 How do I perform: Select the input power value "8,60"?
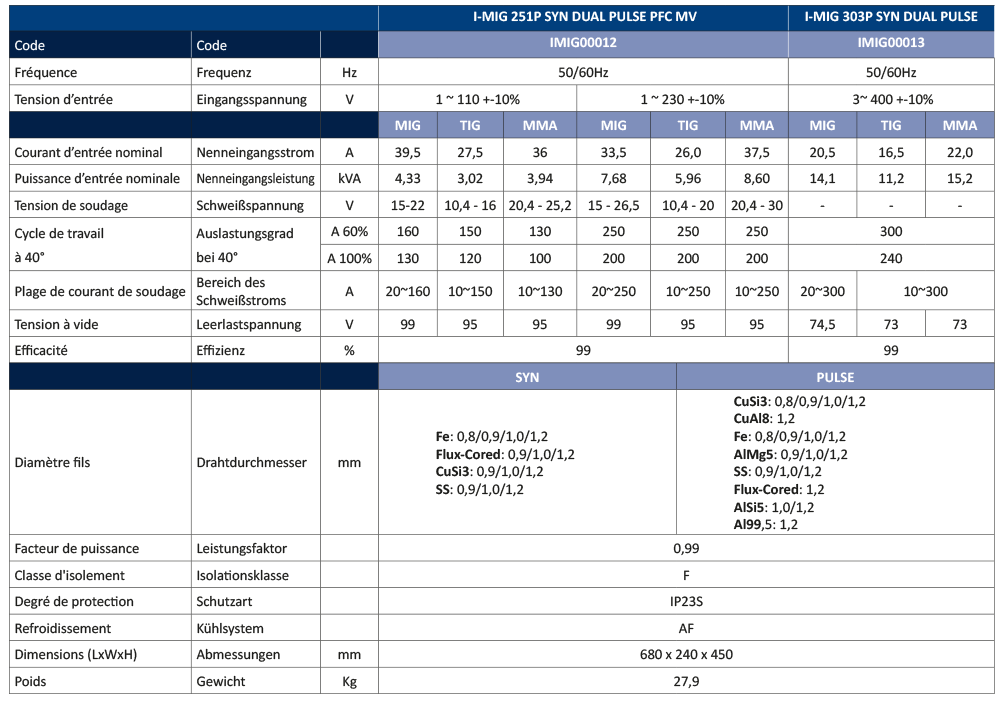point(757,179)
